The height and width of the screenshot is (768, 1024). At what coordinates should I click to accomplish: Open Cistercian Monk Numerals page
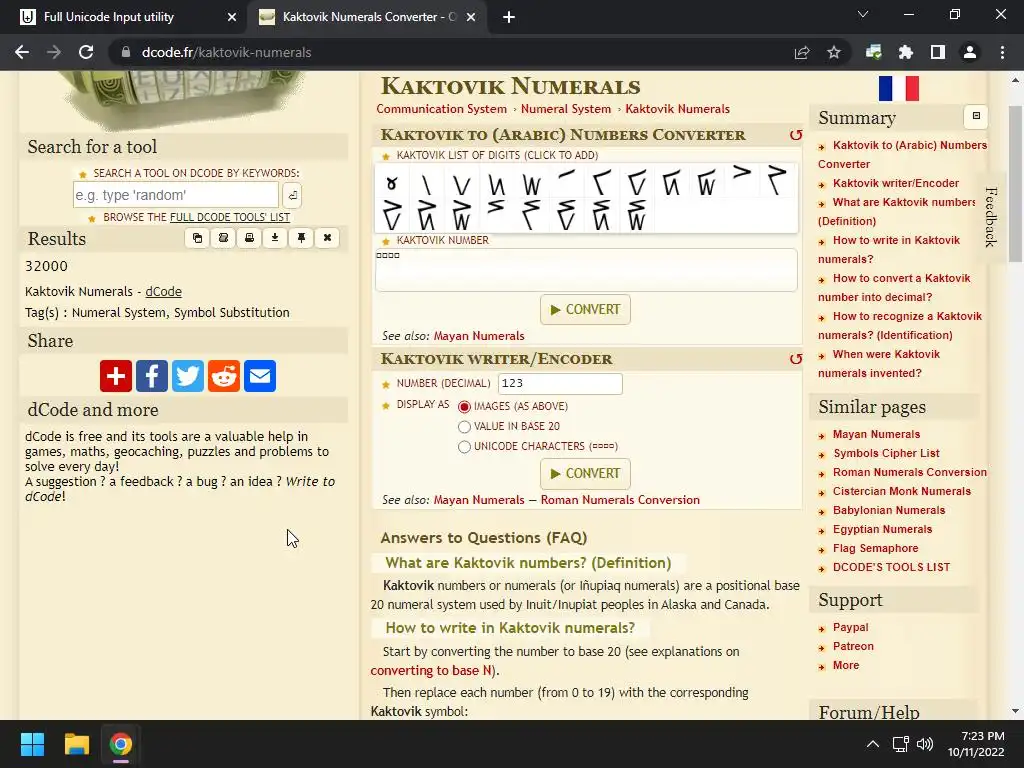coord(901,491)
